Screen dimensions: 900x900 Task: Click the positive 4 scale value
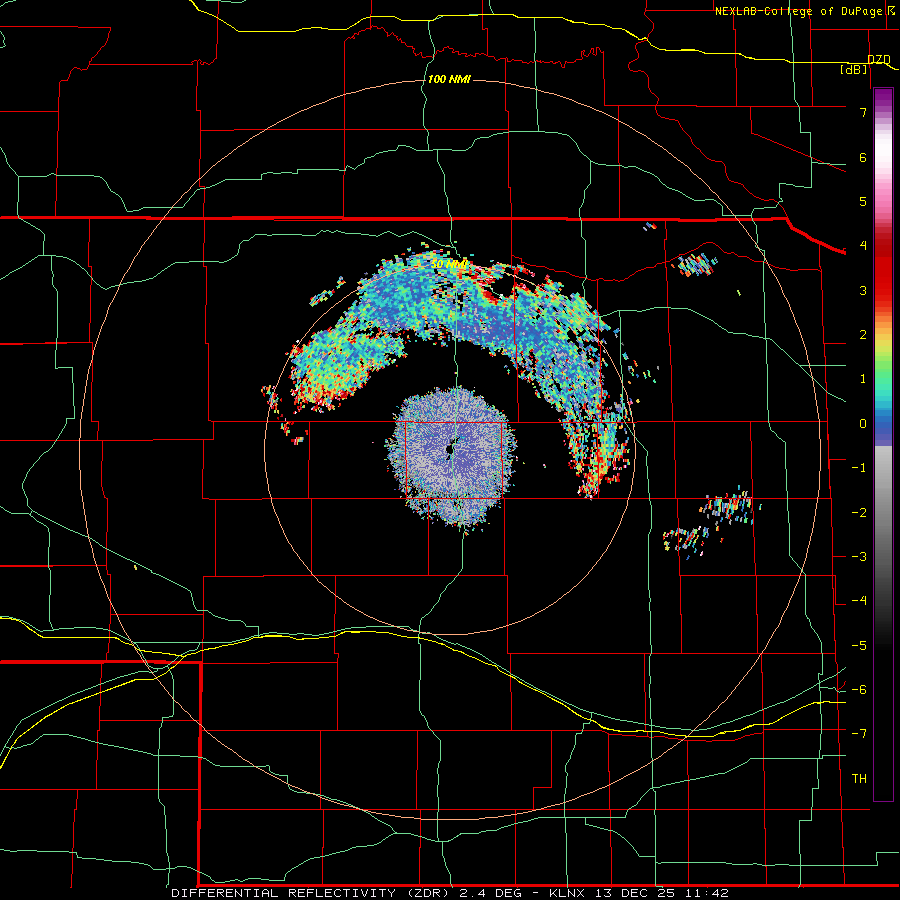863,246
